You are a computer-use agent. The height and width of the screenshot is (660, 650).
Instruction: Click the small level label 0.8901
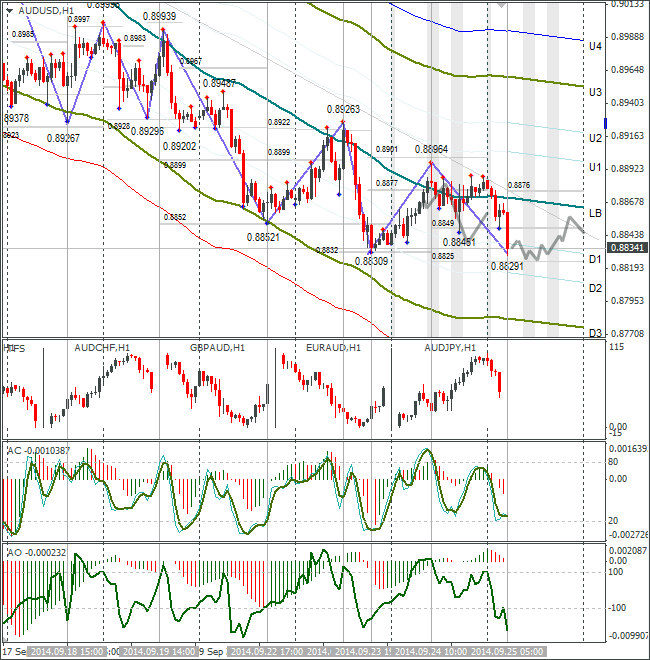click(386, 149)
